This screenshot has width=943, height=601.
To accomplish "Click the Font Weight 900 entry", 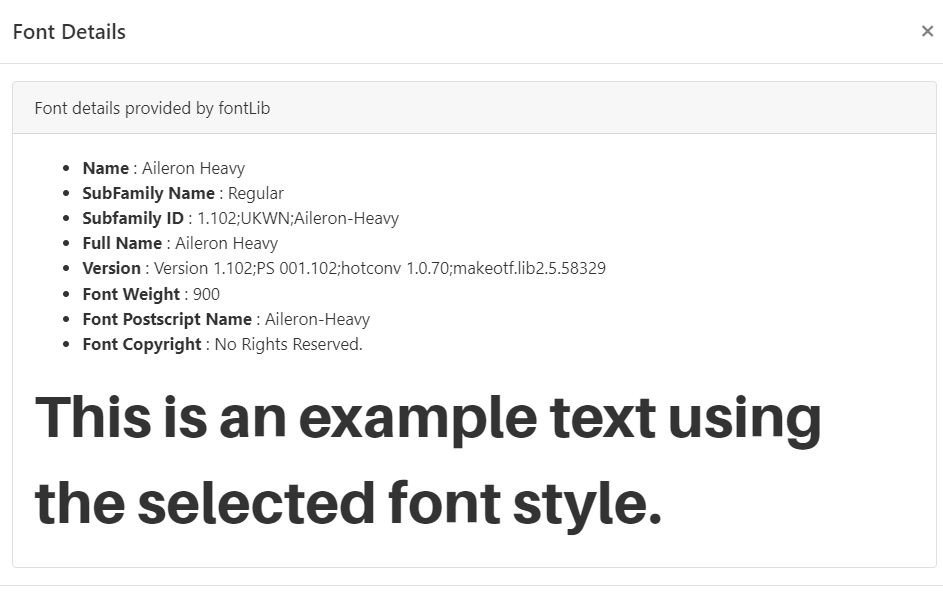I will (x=149, y=293).
